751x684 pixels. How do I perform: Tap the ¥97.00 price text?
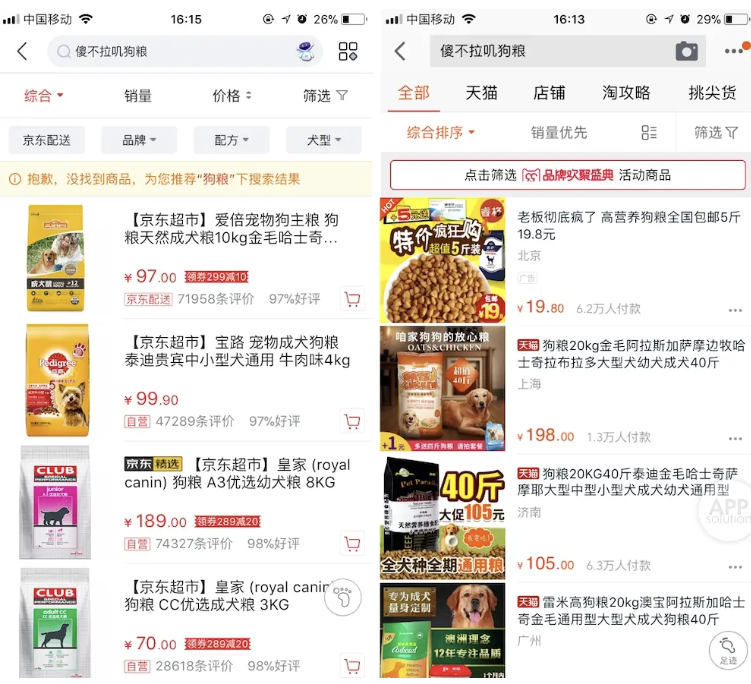(x=150, y=276)
